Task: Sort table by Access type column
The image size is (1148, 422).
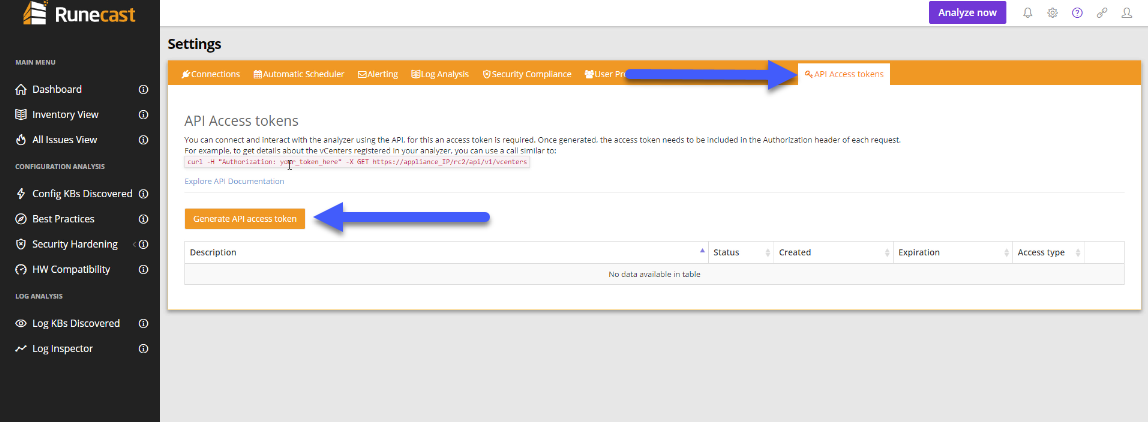Action: pyautogui.click(x=1048, y=252)
